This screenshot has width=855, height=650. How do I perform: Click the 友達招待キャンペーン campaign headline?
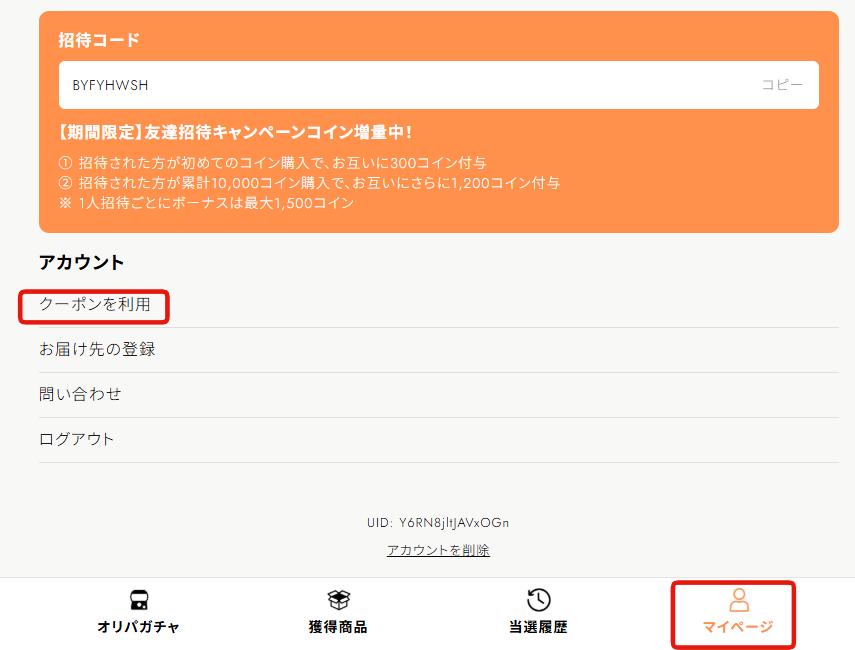pyautogui.click(x=235, y=132)
